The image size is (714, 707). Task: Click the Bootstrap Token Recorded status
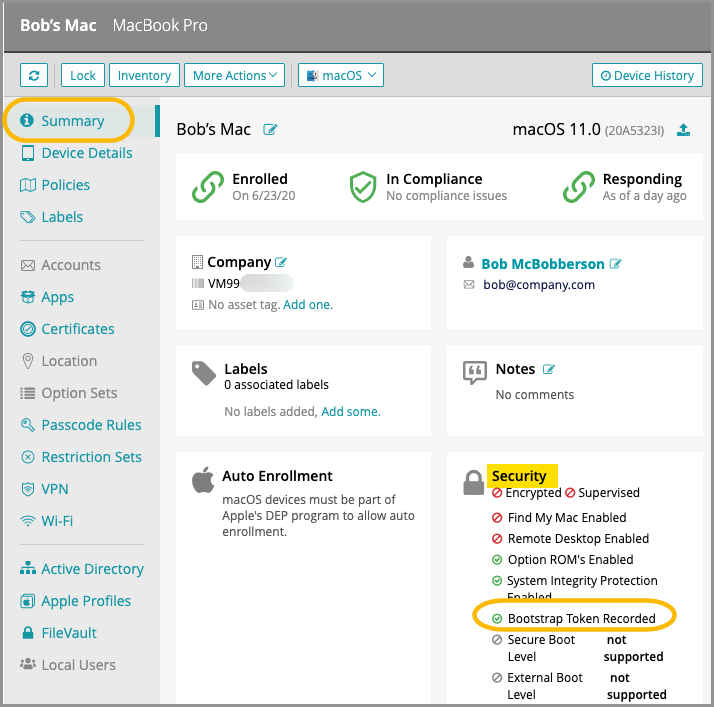coord(581,618)
